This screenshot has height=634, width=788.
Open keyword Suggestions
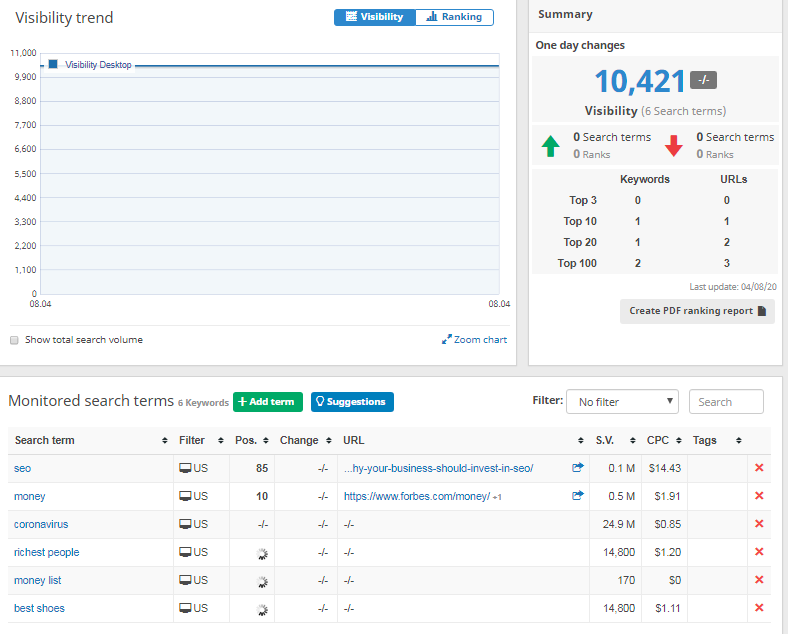[x=352, y=402]
